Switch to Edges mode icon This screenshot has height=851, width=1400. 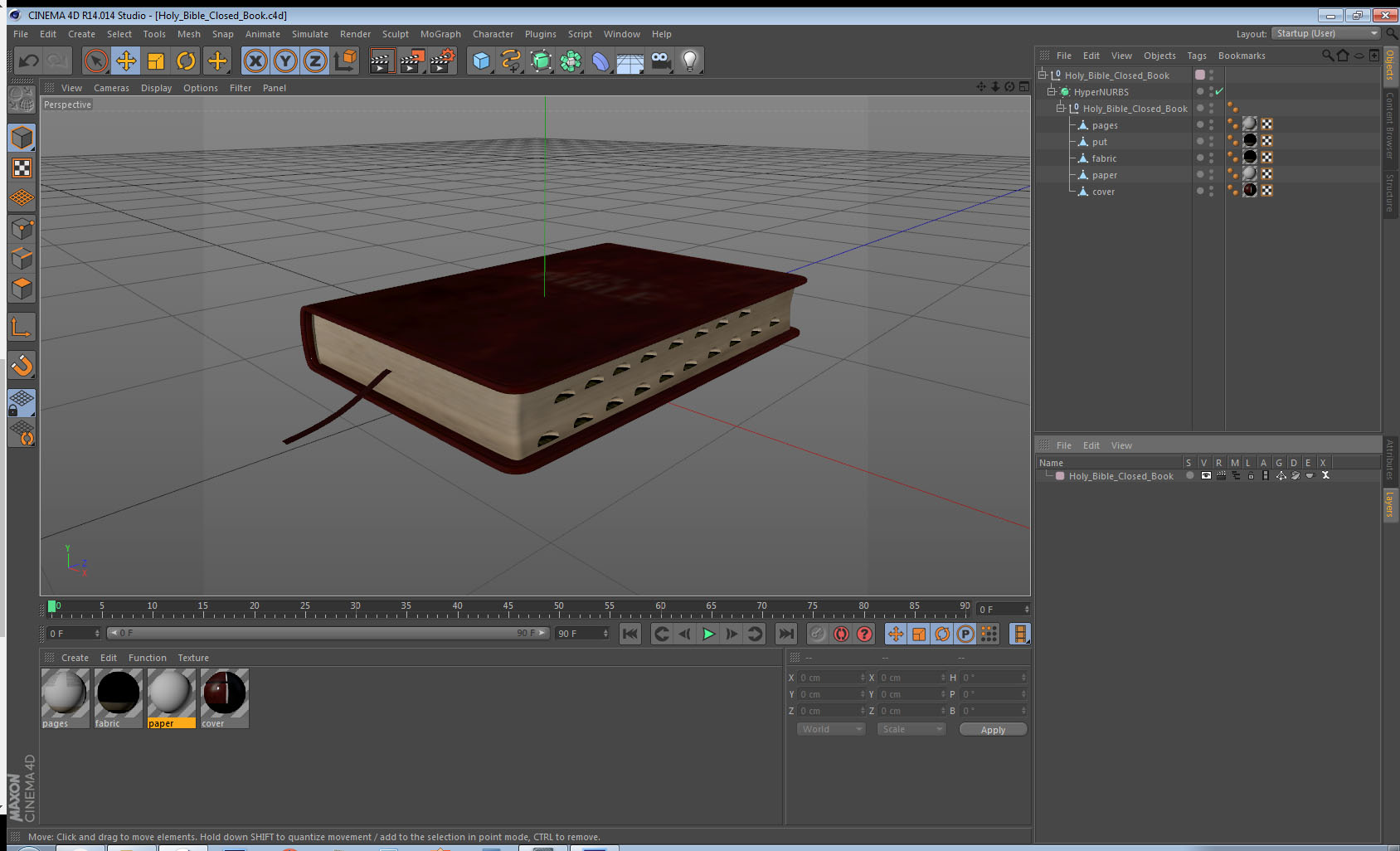22,258
